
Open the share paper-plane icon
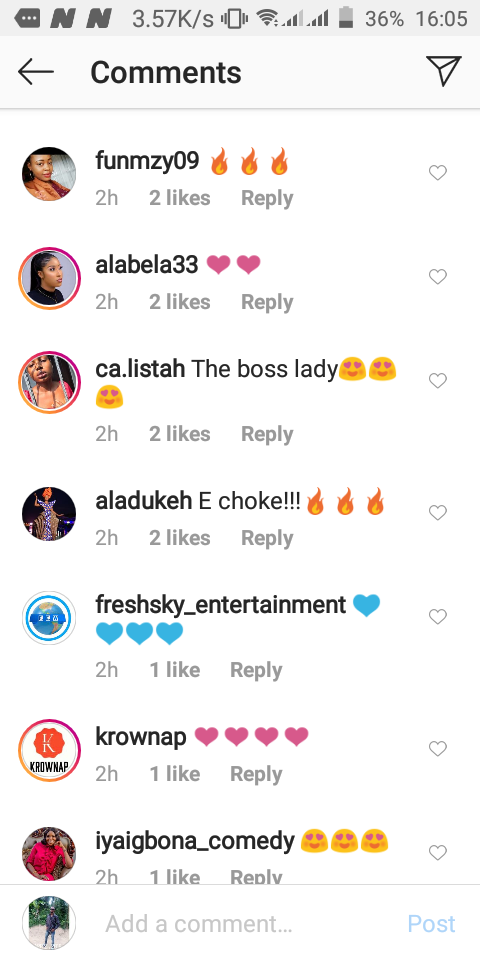(443, 72)
